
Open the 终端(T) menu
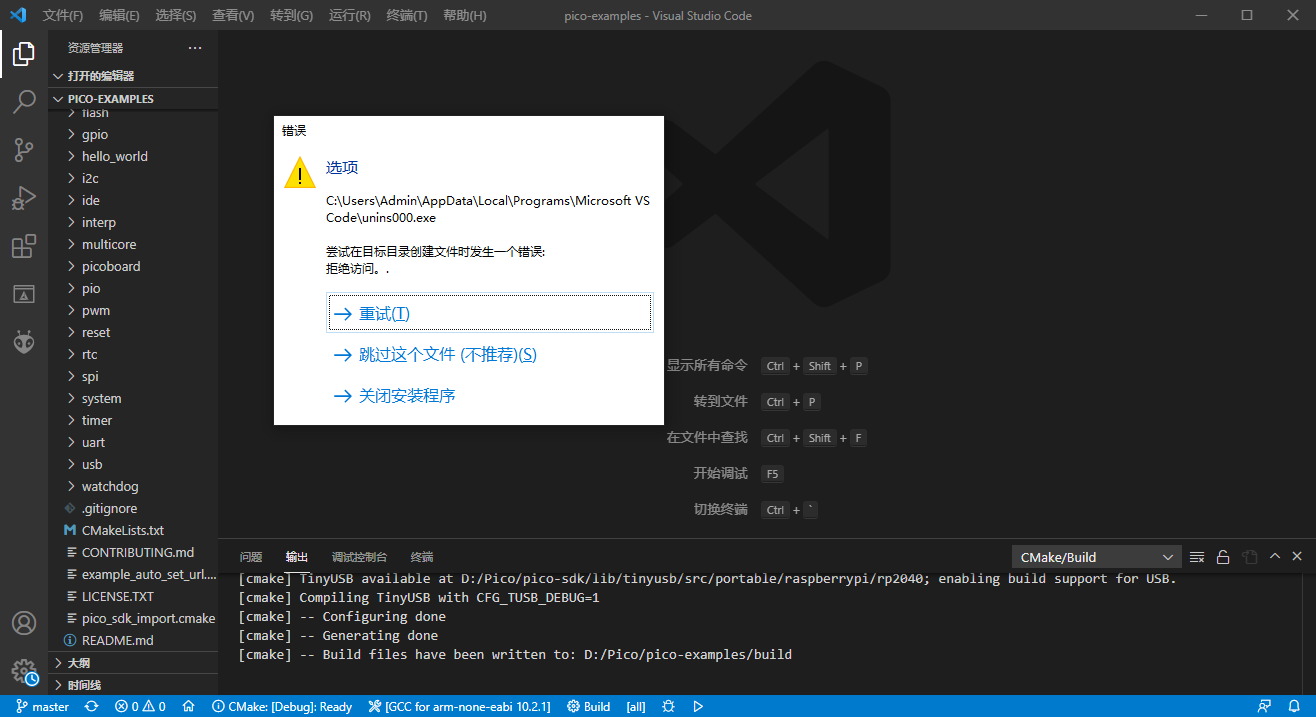point(406,16)
